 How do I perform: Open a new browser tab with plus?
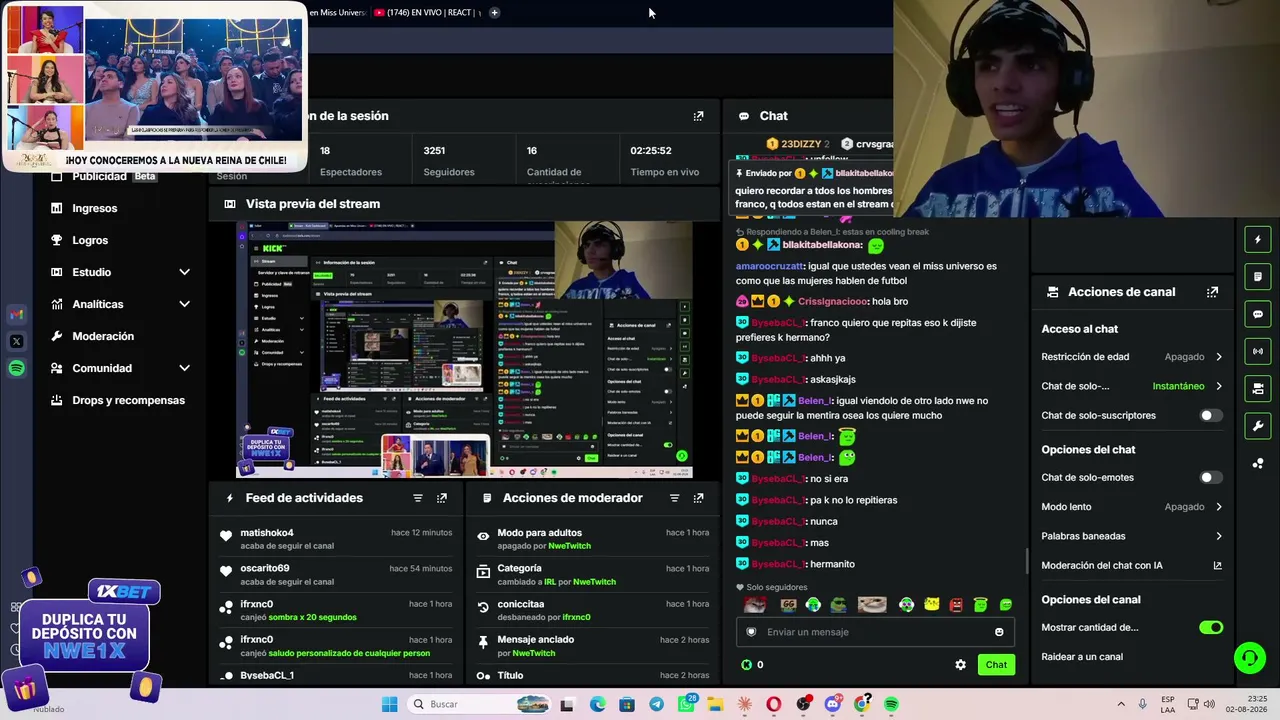494,12
